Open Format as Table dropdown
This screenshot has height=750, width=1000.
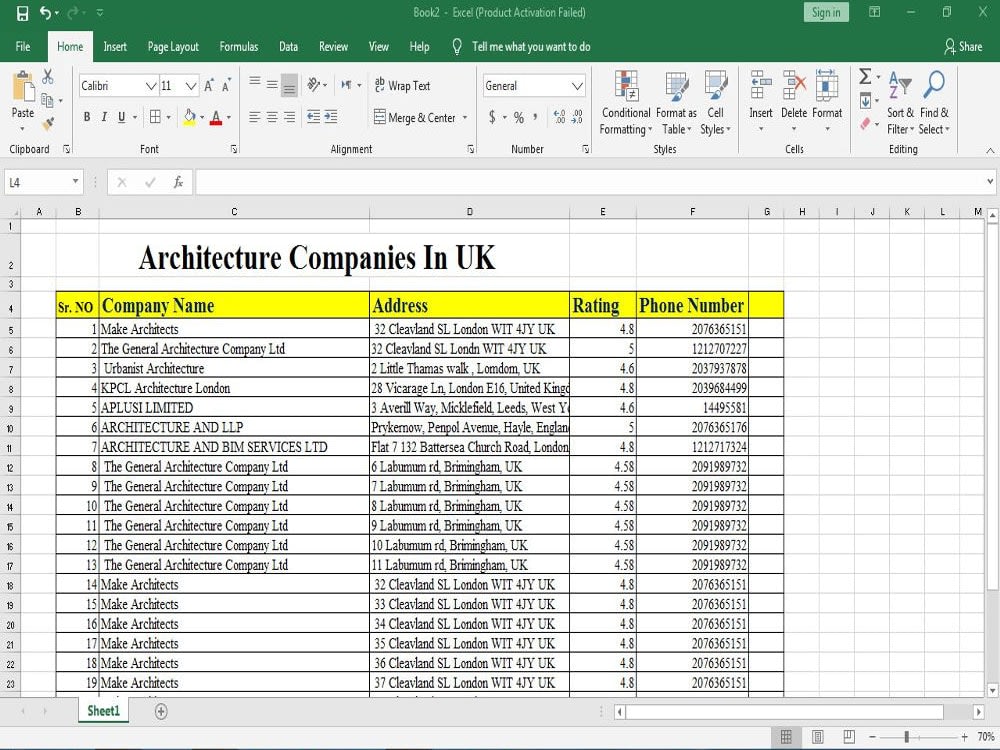(x=676, y=103)
